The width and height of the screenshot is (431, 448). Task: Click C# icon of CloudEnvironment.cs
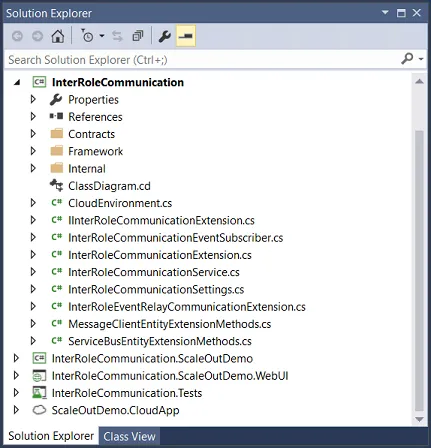click(57, 202)
